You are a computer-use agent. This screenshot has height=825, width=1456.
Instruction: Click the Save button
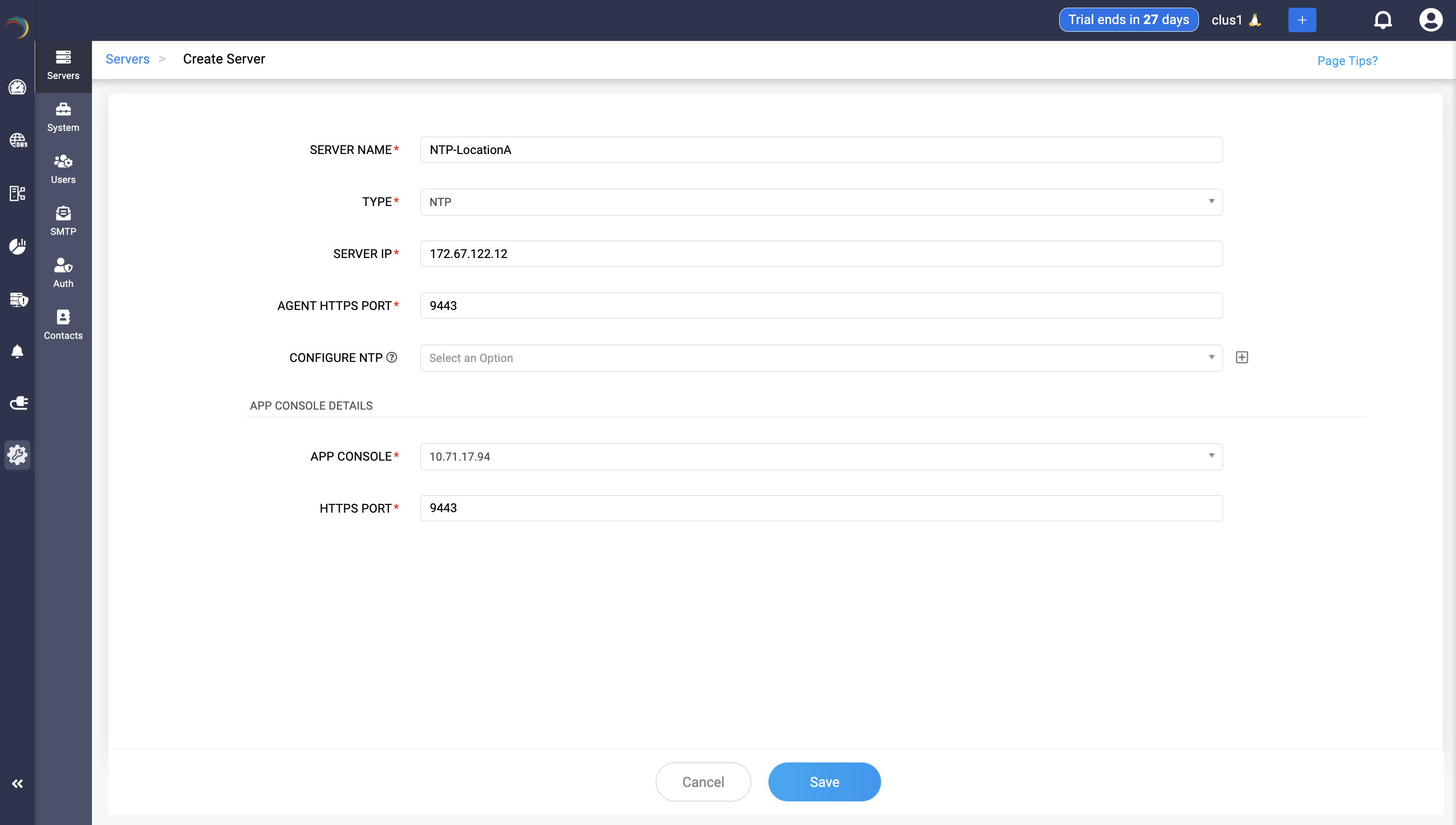[823, 781]
